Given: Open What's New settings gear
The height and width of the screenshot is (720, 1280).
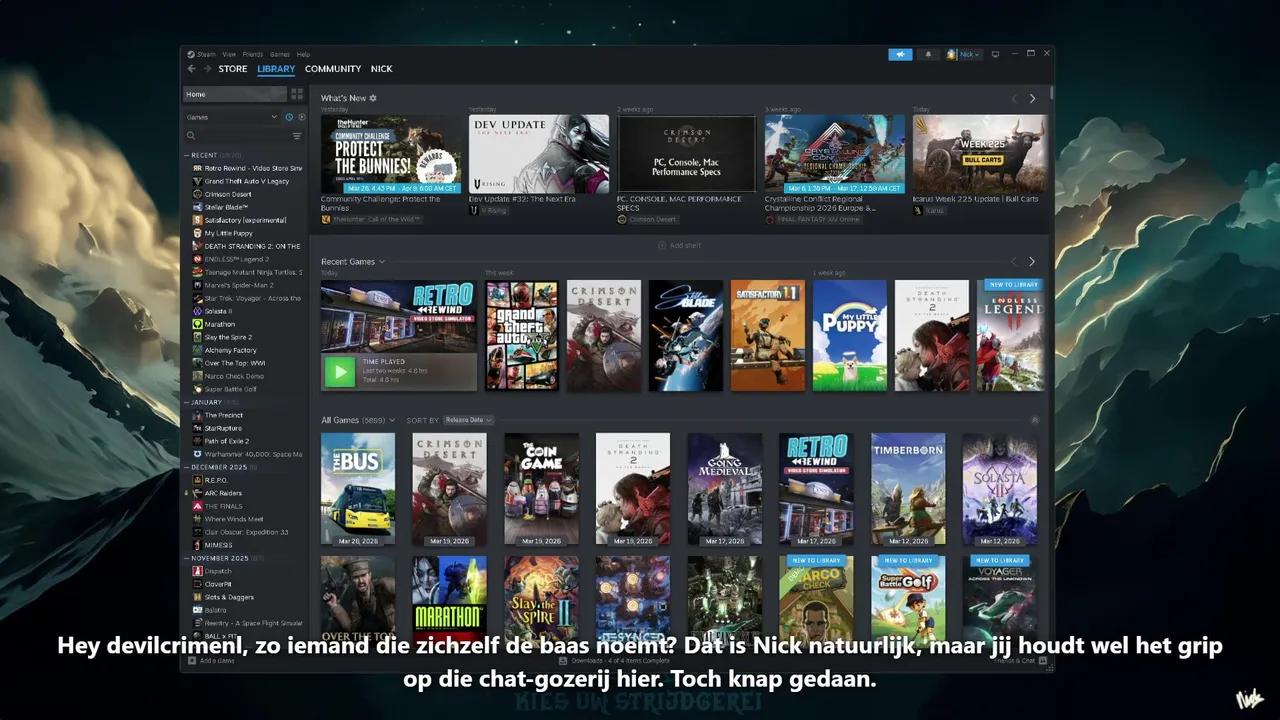Looking at the screenshot, I should (x=373, y=98).
